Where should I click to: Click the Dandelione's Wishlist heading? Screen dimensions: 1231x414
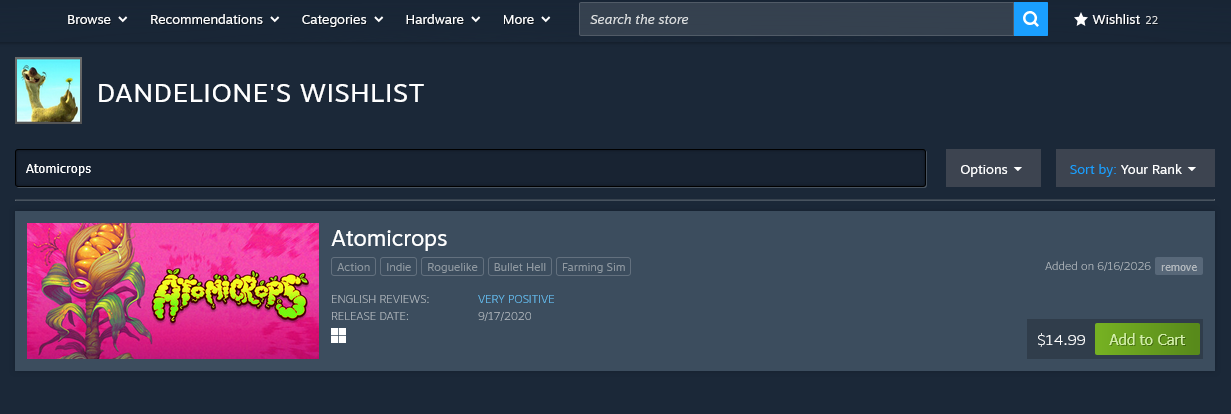(x=261, y=94)
